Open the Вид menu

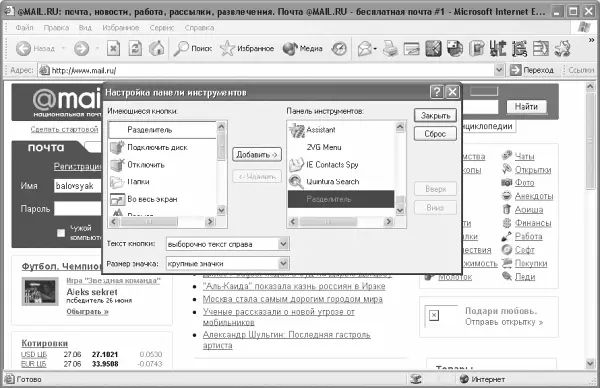[x=85, y=28]
